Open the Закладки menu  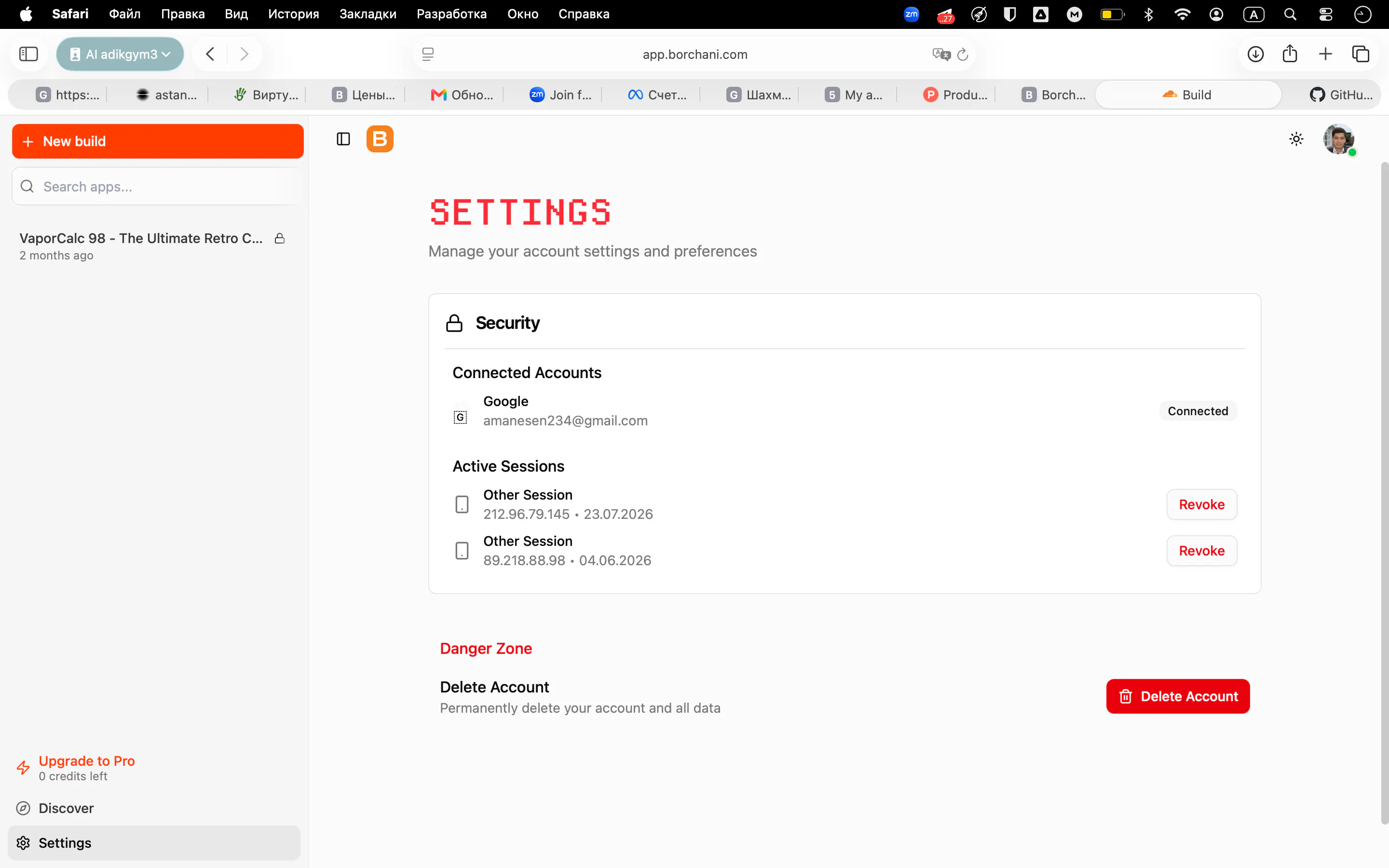coord(368,14)
